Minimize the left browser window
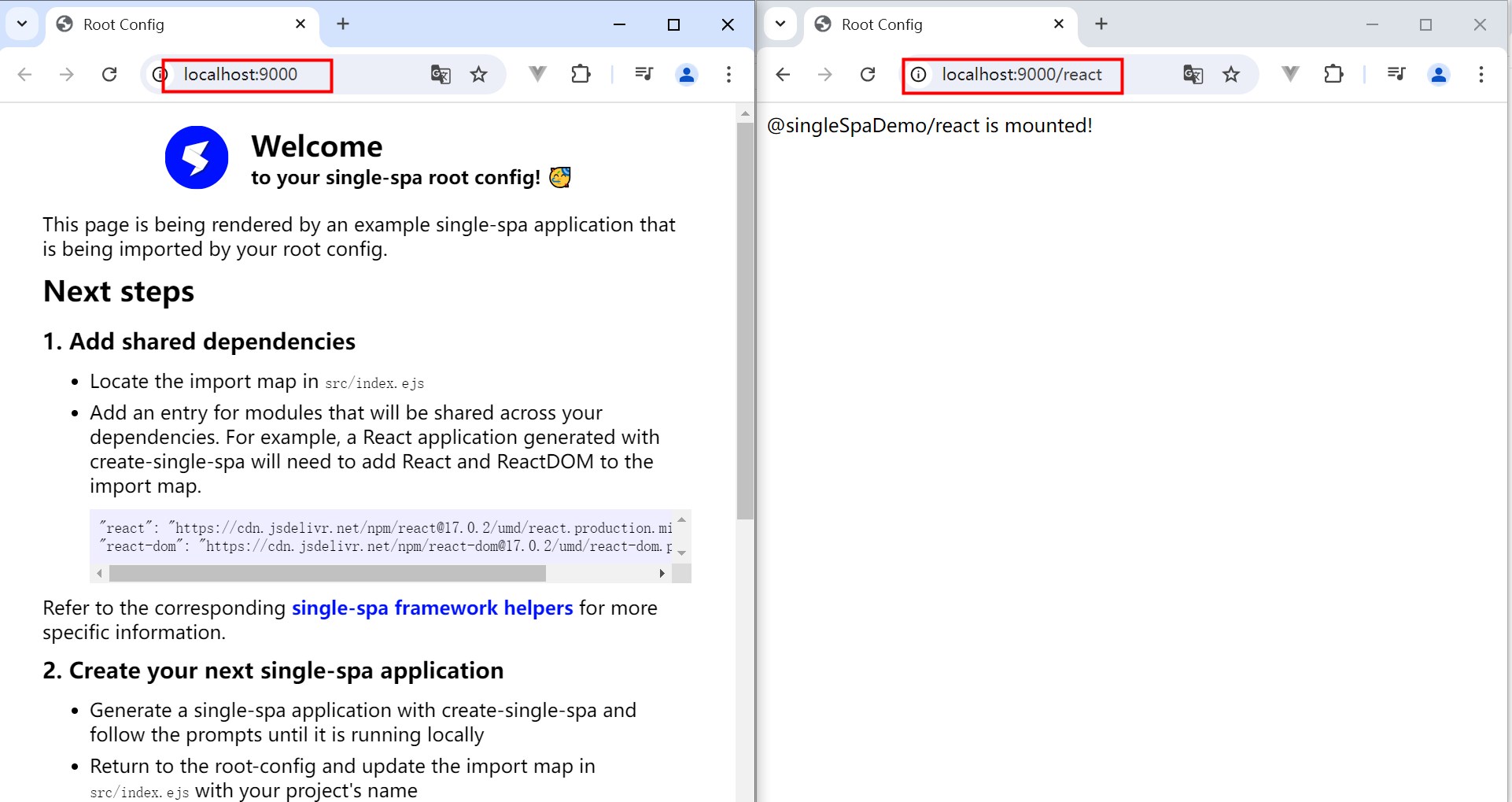Screen dimensions: 1512x802 pyautogui.click(x=620, y=24)
